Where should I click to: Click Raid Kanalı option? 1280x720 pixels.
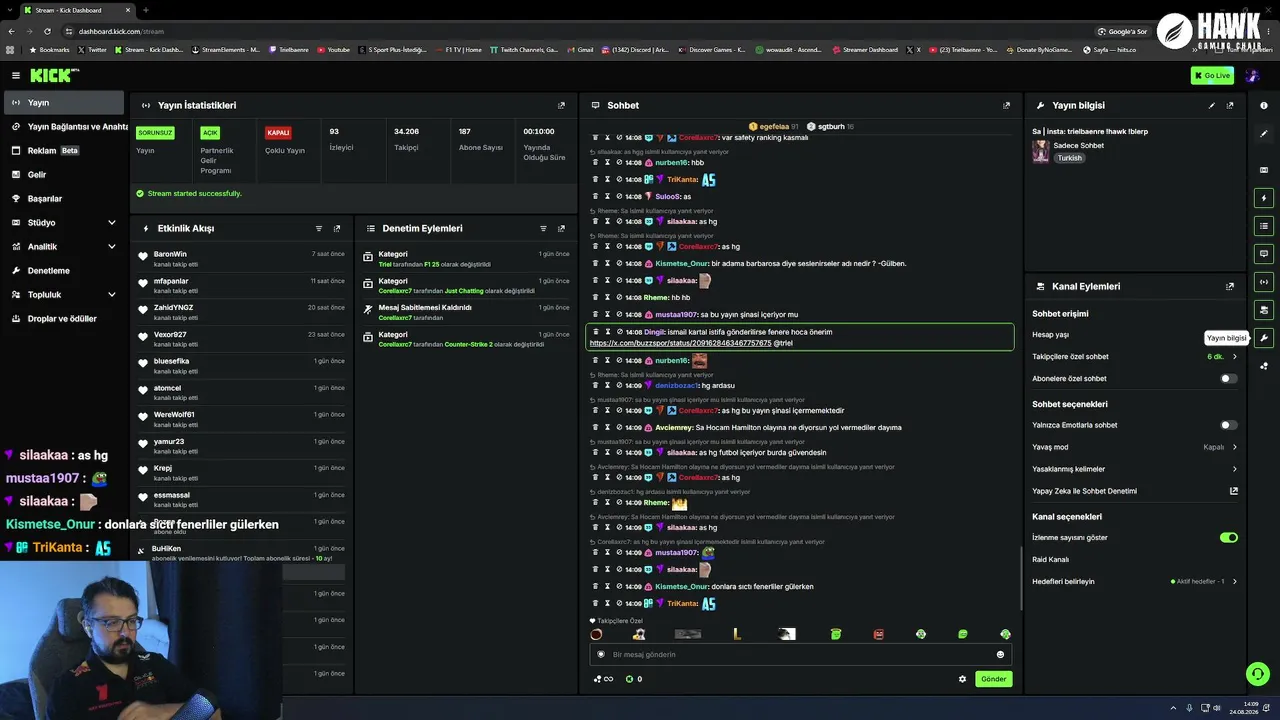click(1051, 559)
